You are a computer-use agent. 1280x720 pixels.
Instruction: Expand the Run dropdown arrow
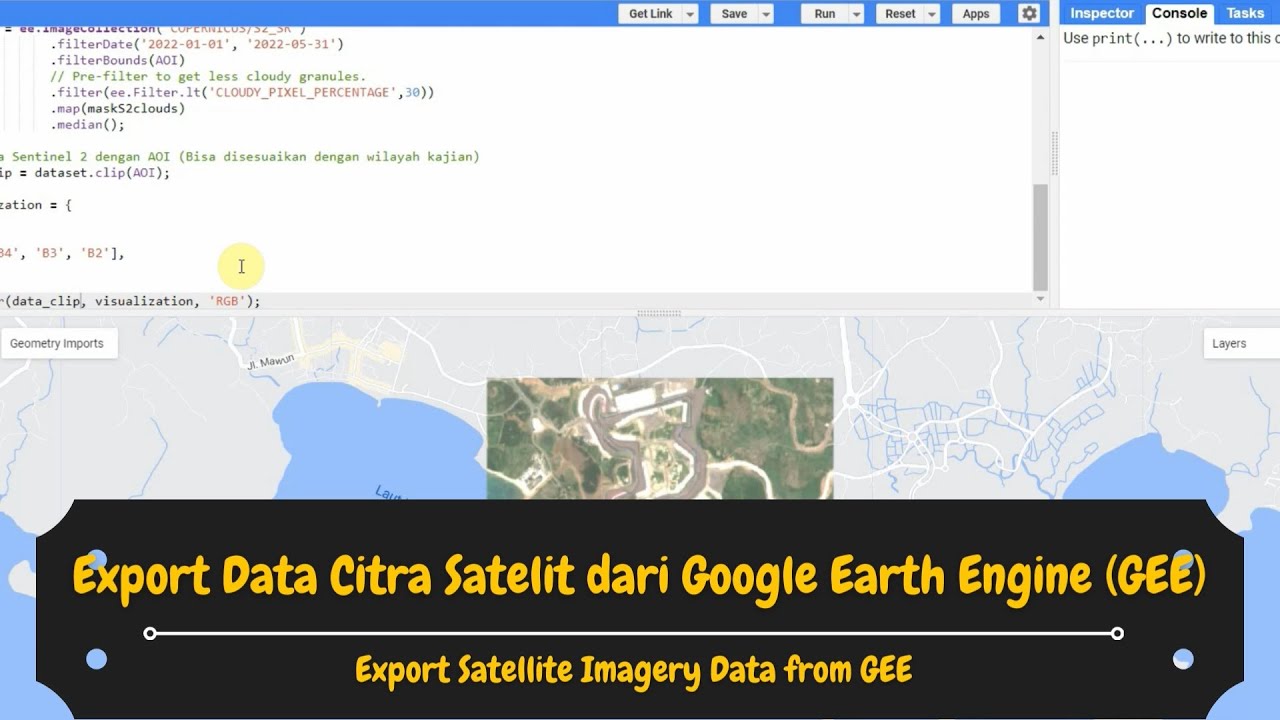[856, 13]
